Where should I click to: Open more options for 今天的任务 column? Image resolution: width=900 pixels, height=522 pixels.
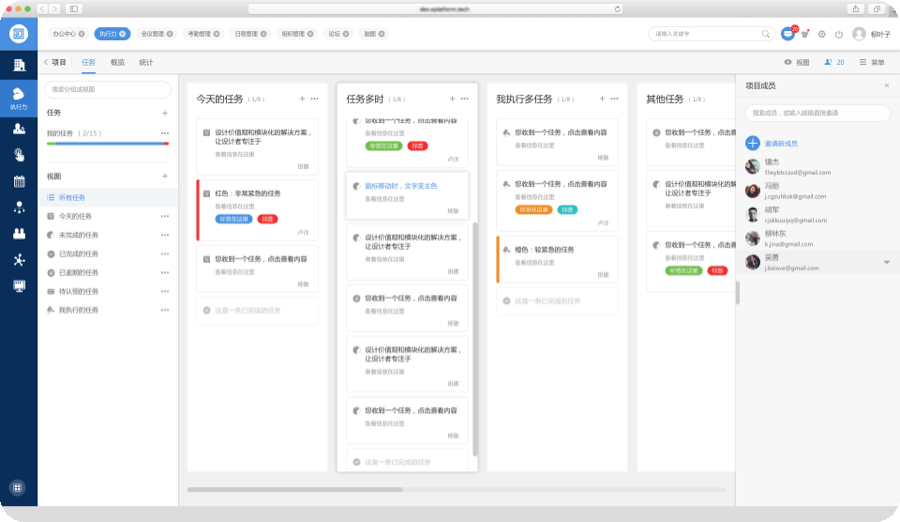click(315, 99)
